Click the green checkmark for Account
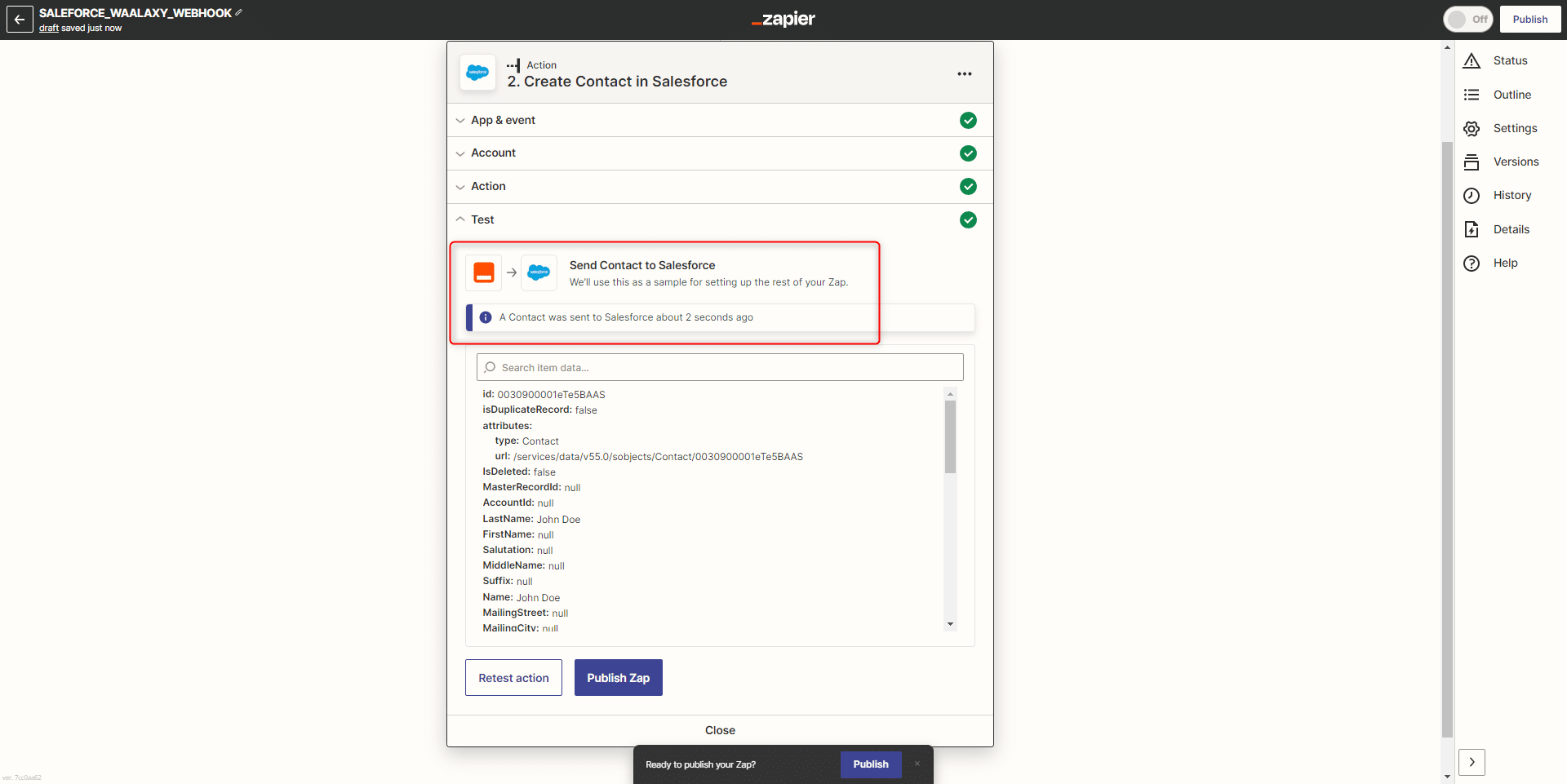 point(968,153)
